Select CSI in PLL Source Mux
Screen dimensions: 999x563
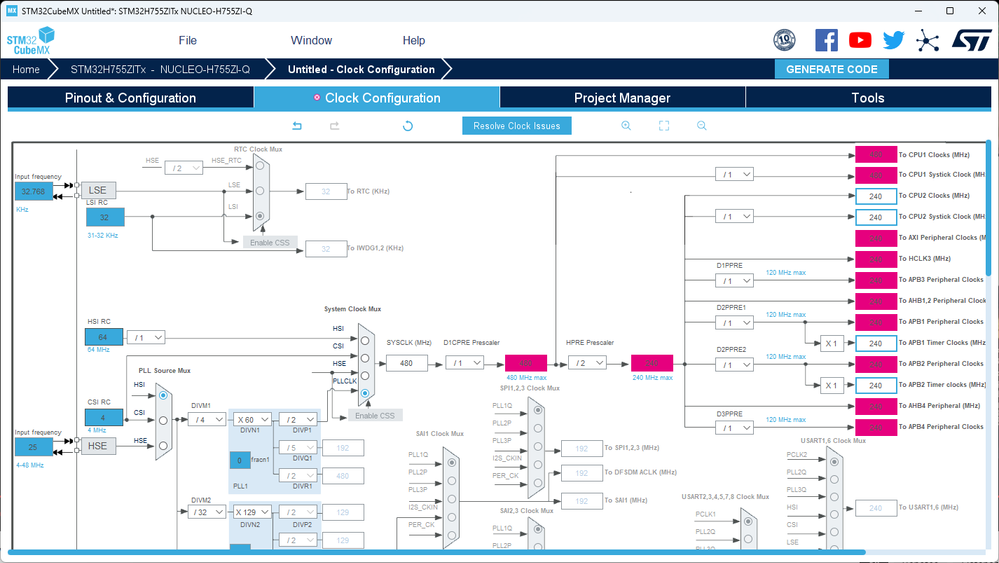163,420
